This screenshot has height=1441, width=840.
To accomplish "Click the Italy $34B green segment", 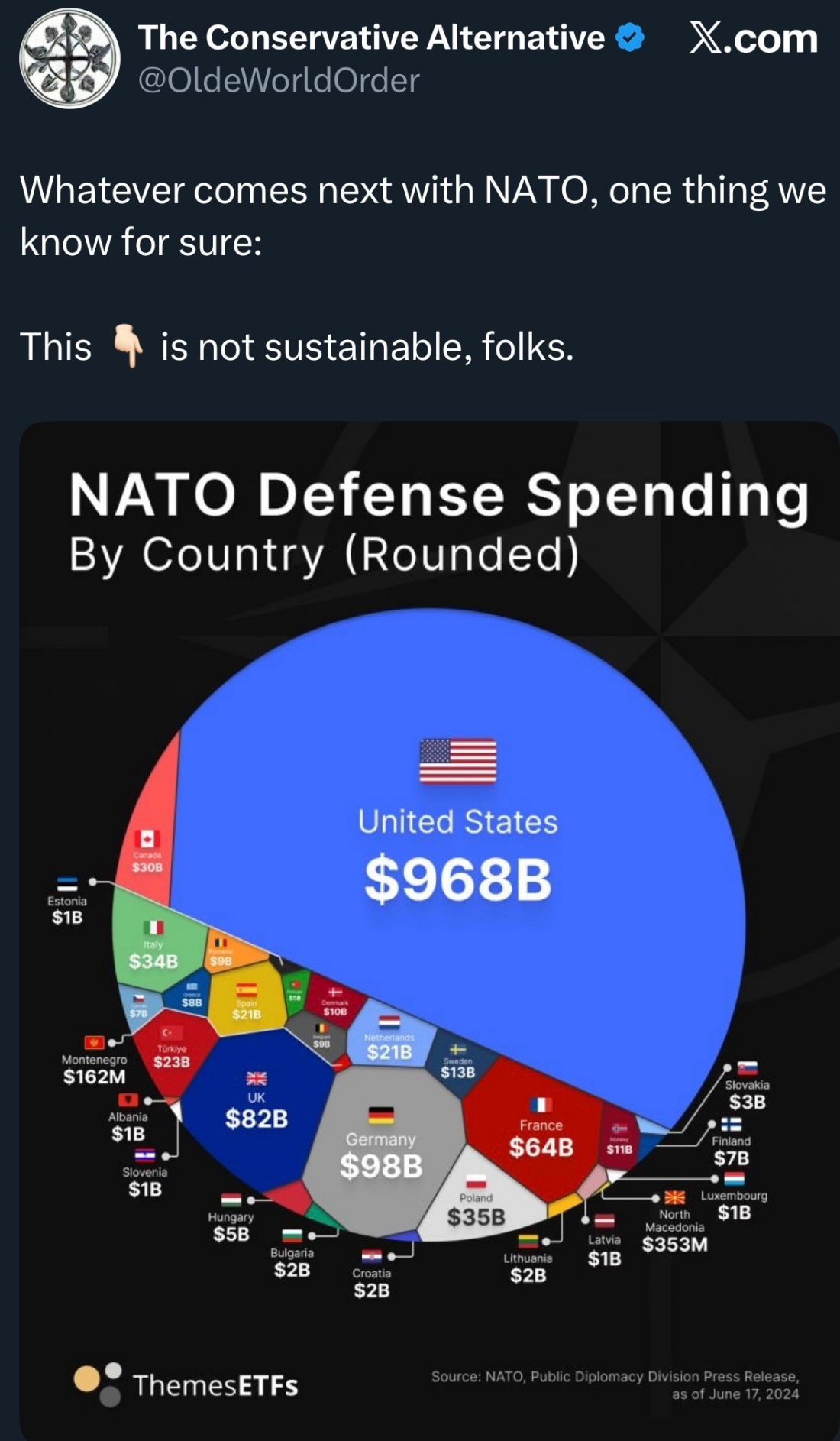I will pyautogui.click(x=153, y=951).
